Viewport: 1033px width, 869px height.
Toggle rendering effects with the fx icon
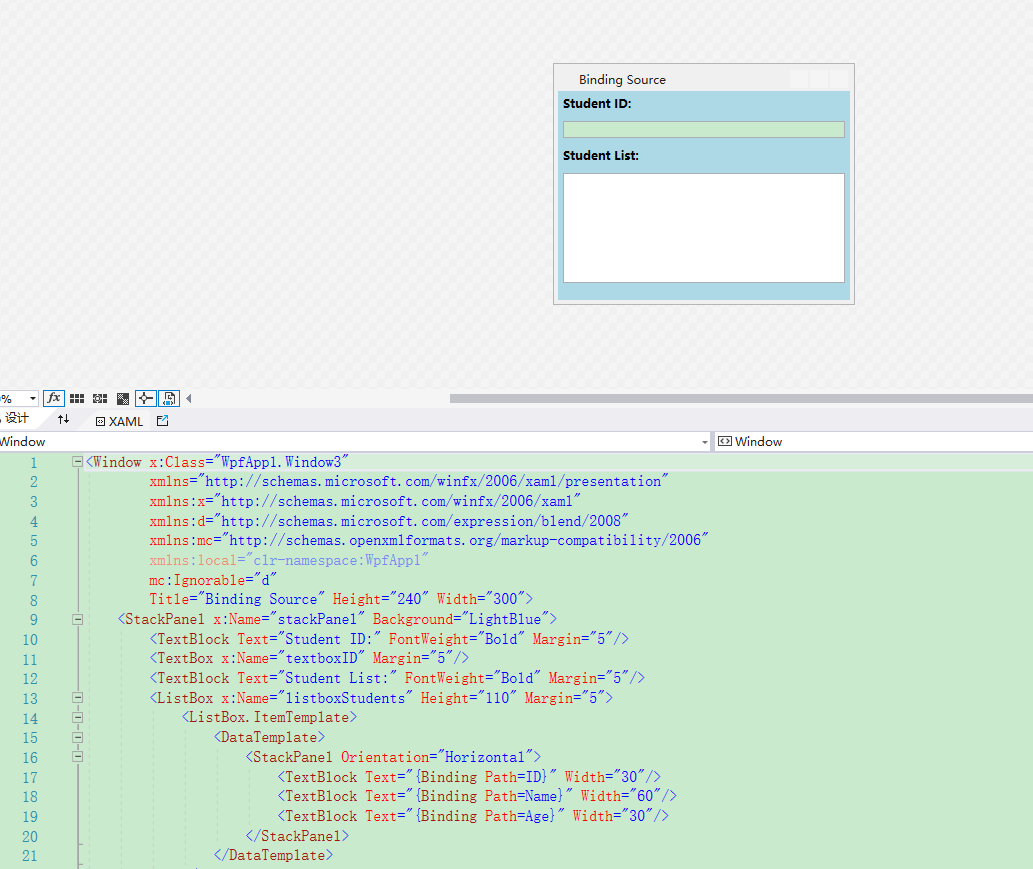53,398
